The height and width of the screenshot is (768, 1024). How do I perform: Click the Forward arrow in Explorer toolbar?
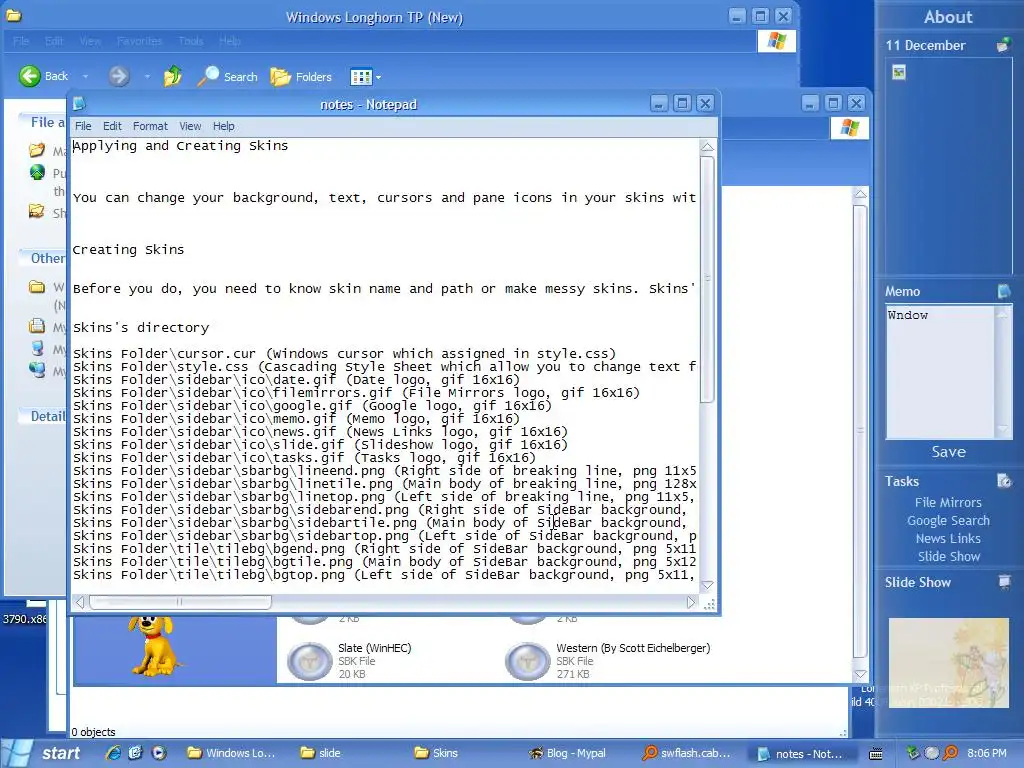(118, 76)
